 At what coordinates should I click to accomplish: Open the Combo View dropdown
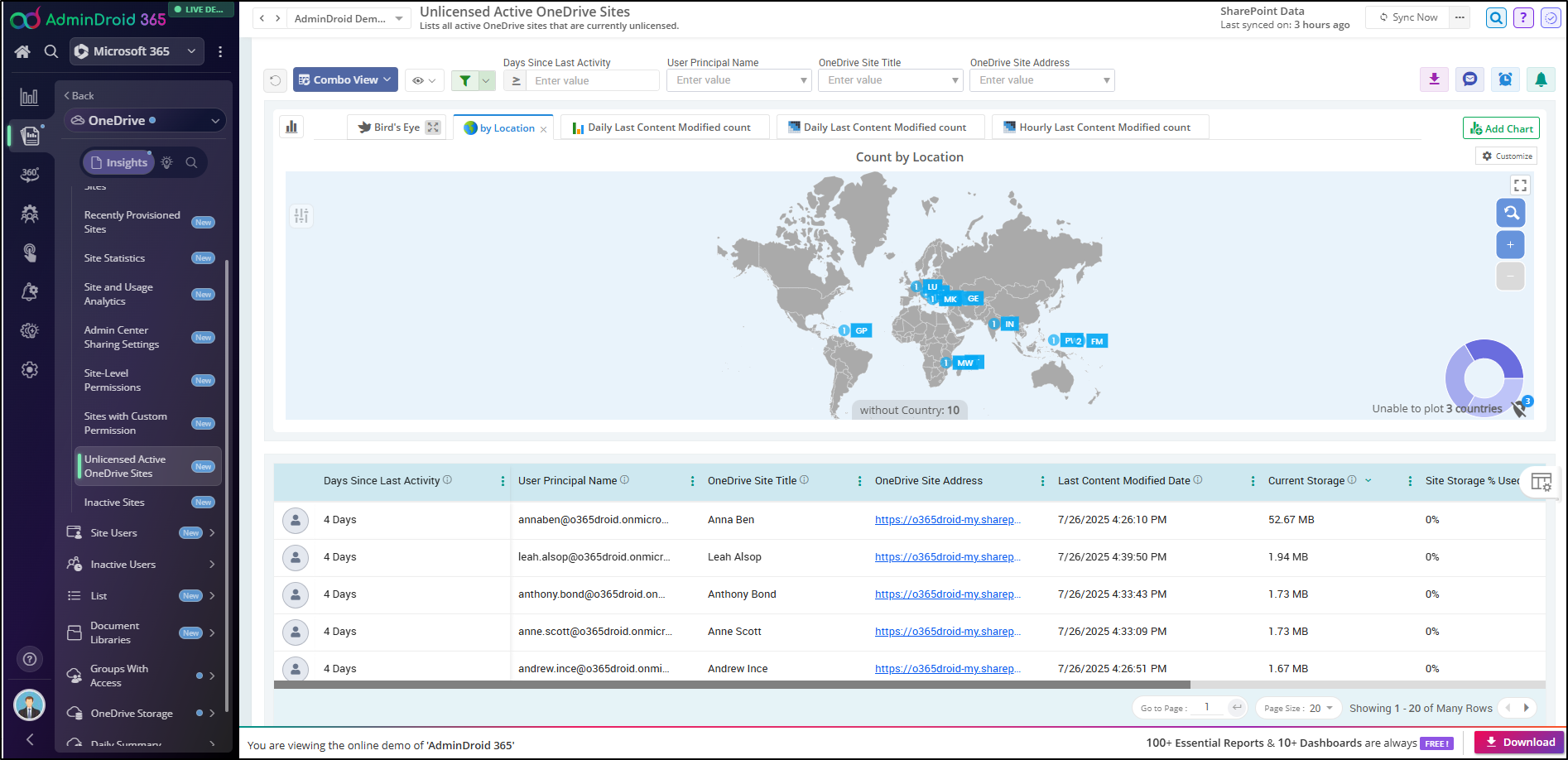[x=344, y=79]
